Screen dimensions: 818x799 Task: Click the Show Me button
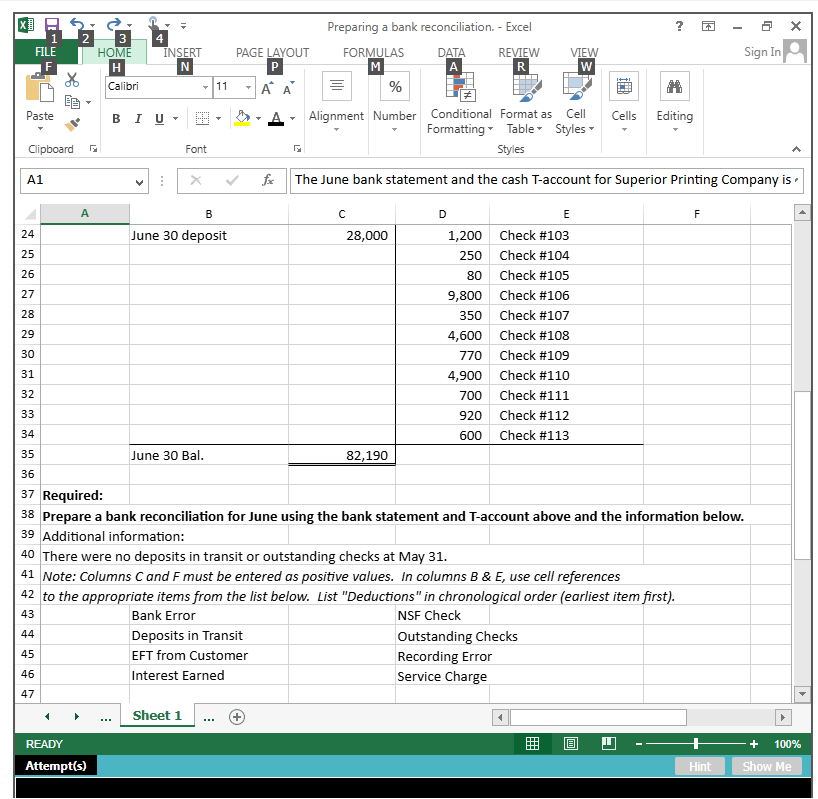[766, 766]
